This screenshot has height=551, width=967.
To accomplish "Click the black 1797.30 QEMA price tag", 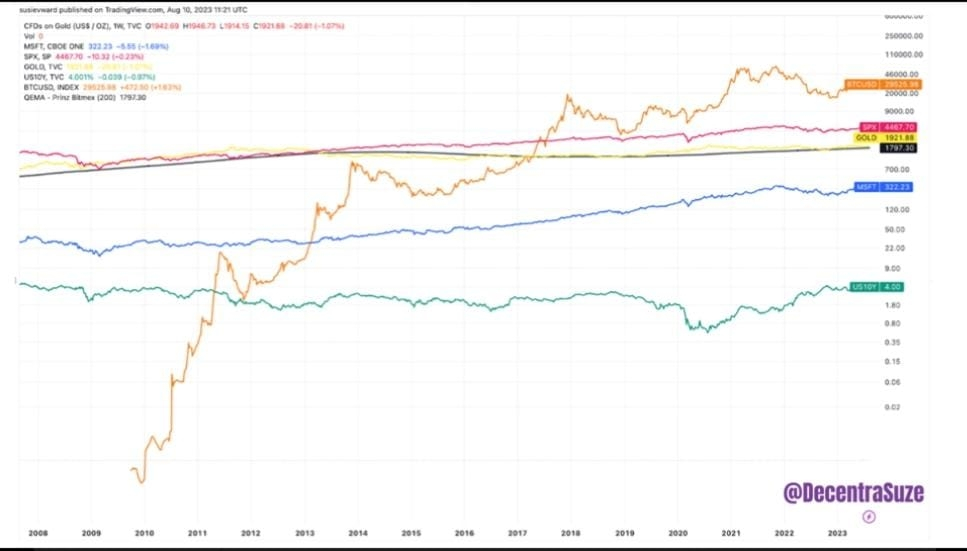I will [897, 148].
